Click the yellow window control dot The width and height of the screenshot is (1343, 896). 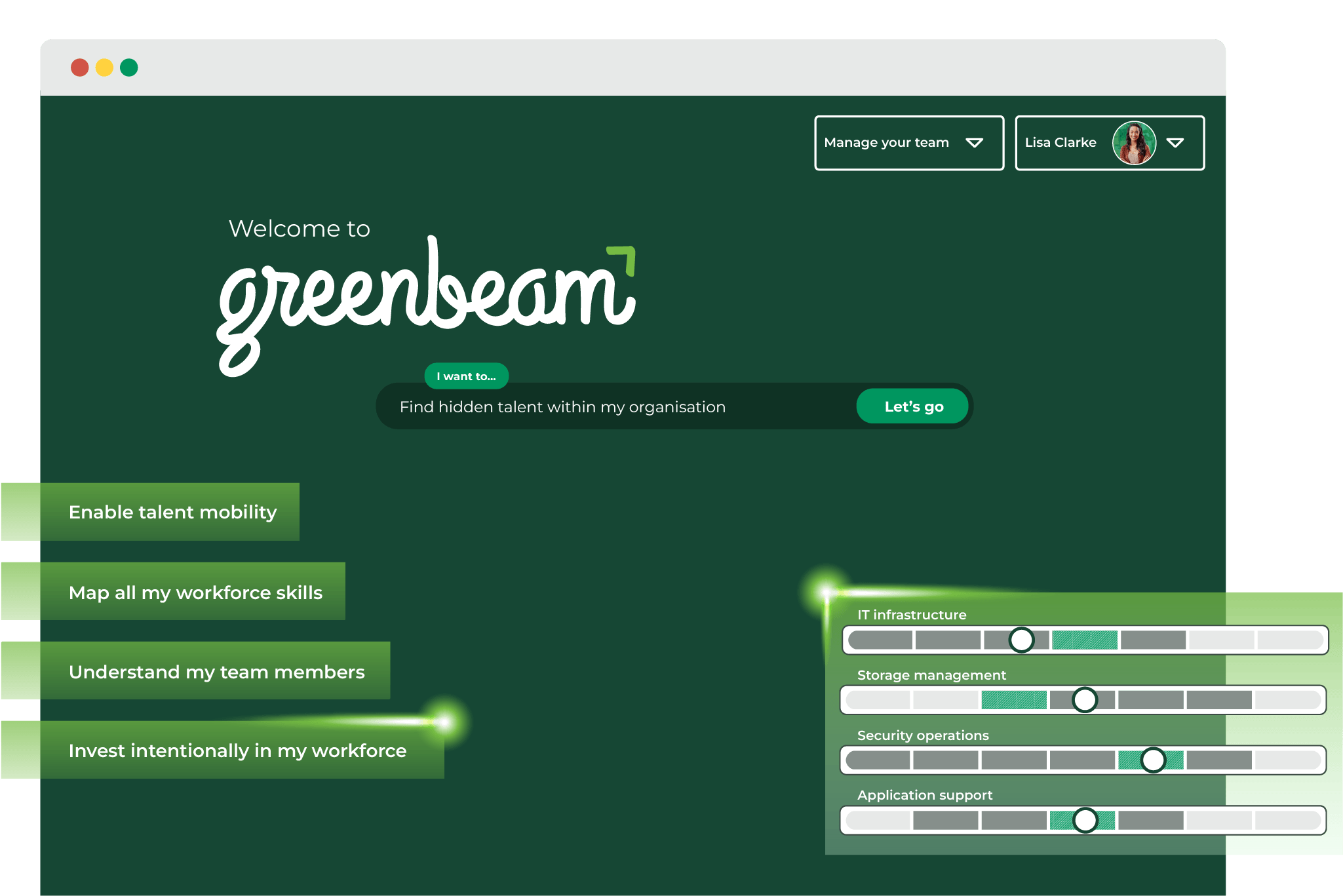[x=104, y=68]
